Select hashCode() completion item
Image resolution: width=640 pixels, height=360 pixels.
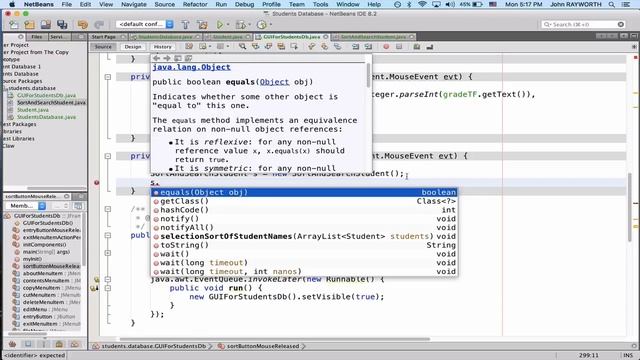coord(304,210)
